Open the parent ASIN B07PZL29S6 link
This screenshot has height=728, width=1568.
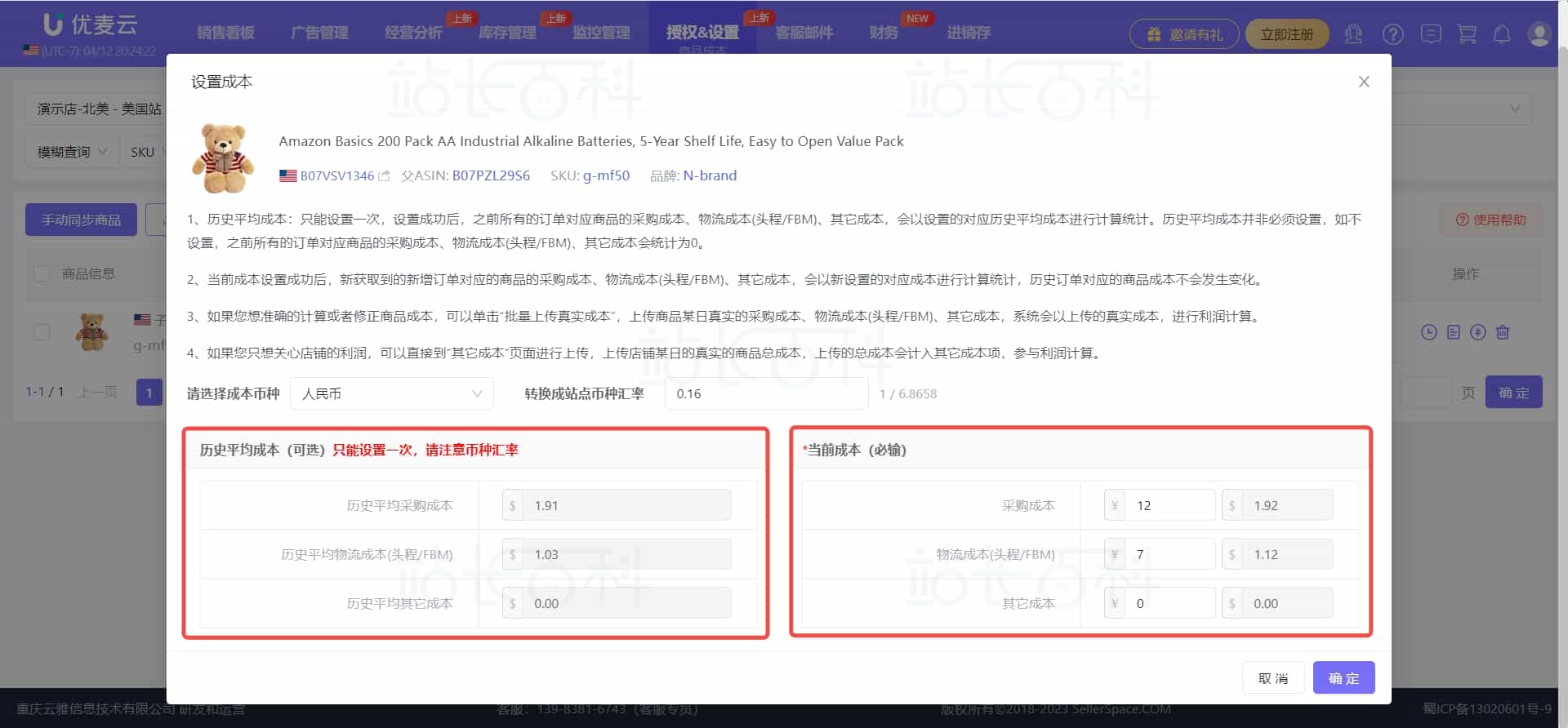[491, 175]
